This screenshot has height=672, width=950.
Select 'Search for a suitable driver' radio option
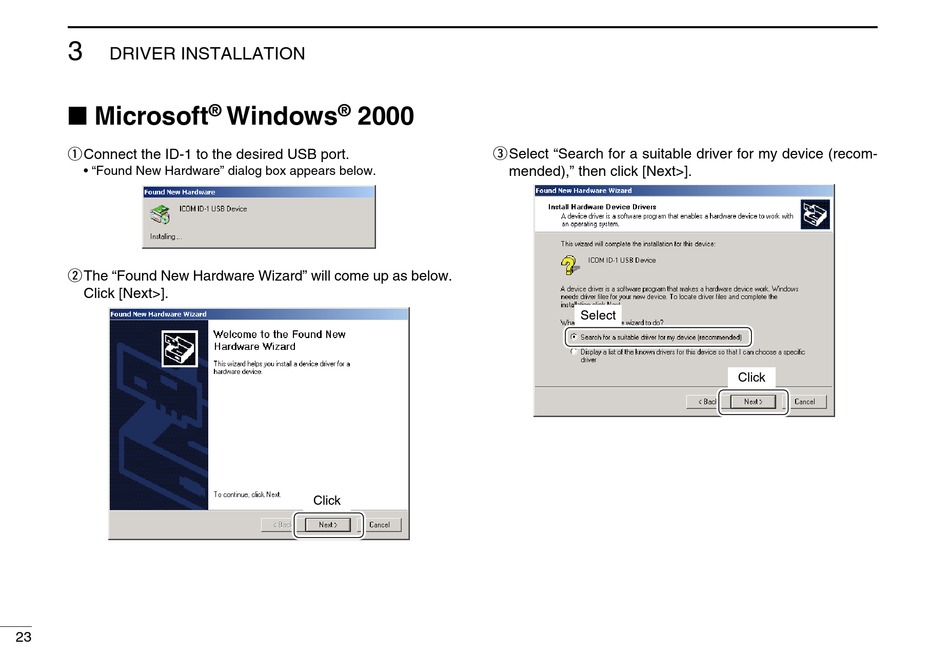point(573,337)
